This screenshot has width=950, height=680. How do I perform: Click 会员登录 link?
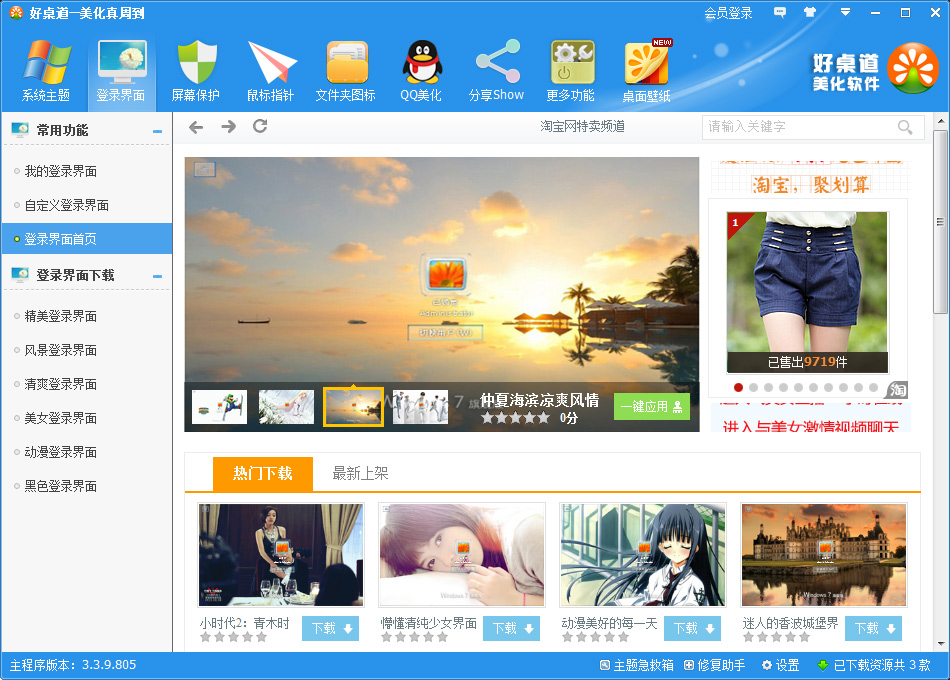coord(728,13)
